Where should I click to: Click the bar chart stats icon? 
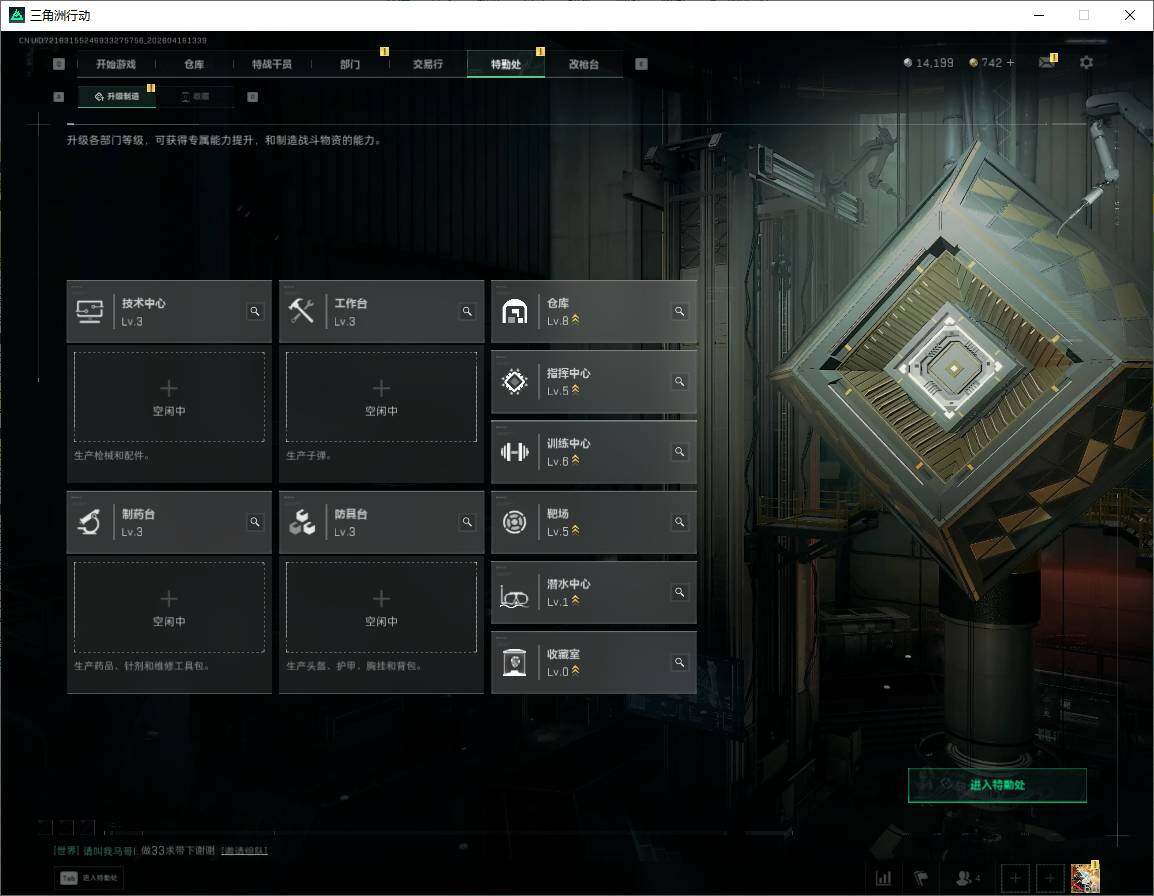(883, 878)
